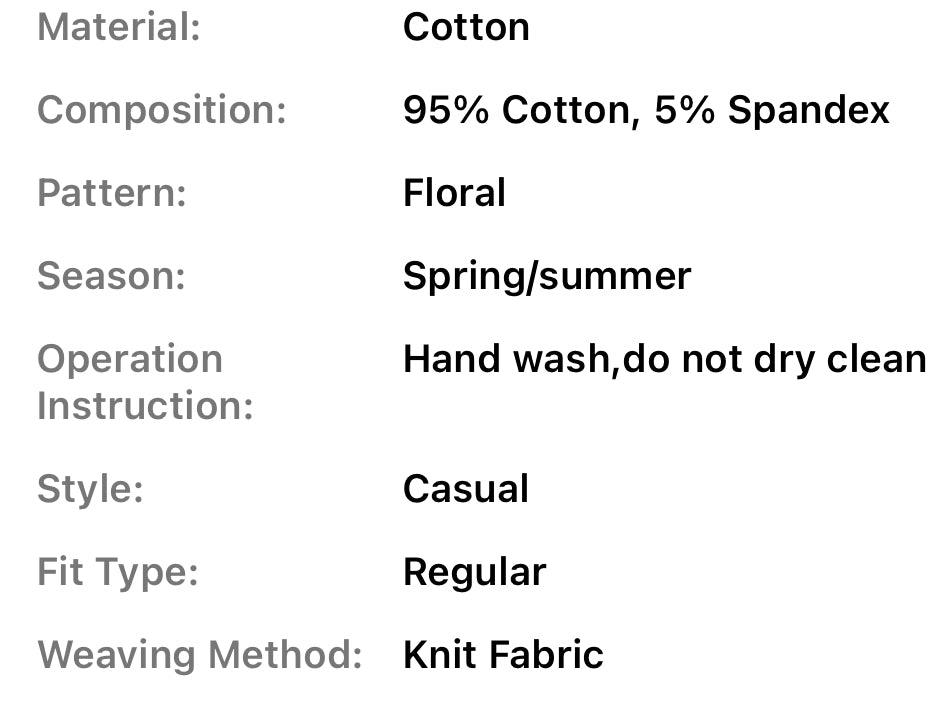Select the Floral pattern value
The height and width of the screenshot is (706, 949).
(454, 192)
